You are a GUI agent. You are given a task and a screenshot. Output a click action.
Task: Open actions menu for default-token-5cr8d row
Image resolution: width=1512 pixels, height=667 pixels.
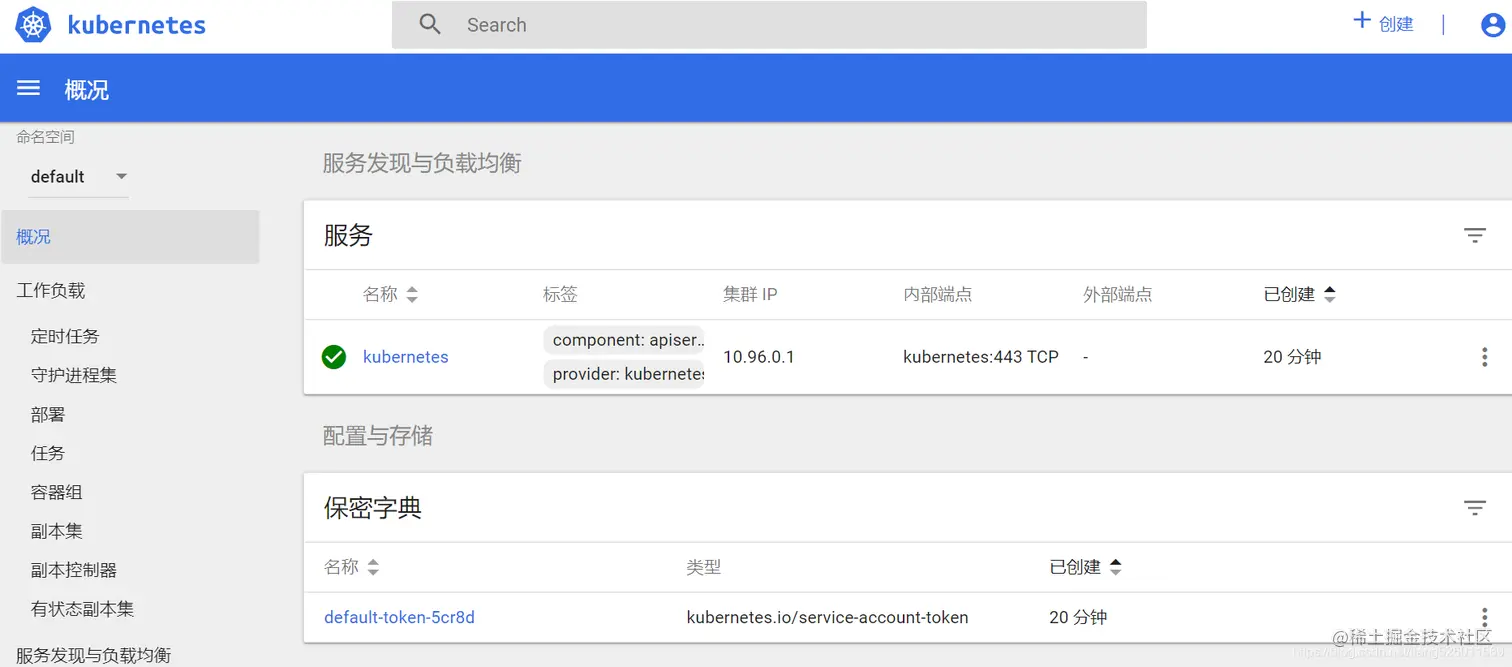(x=1484, y=617)
